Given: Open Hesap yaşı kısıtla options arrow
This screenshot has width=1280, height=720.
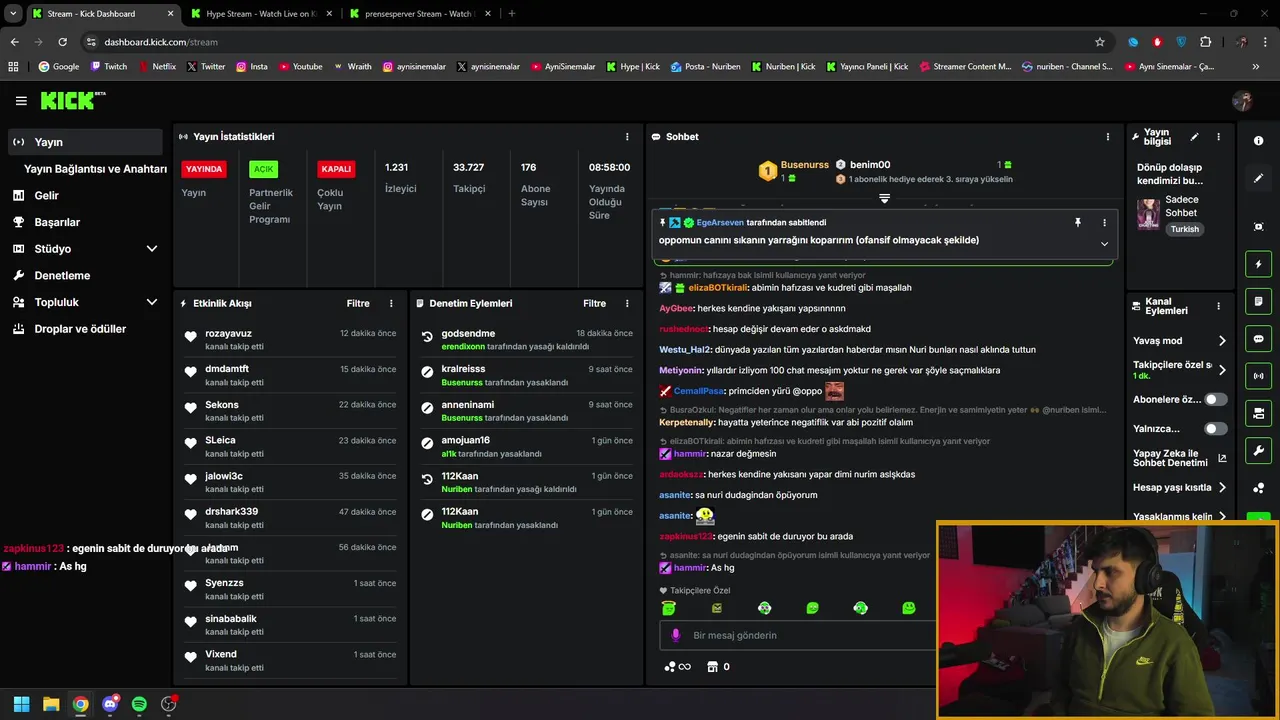Looking at the screenshot, I should pyautogui.click(x=1221, y=488).
